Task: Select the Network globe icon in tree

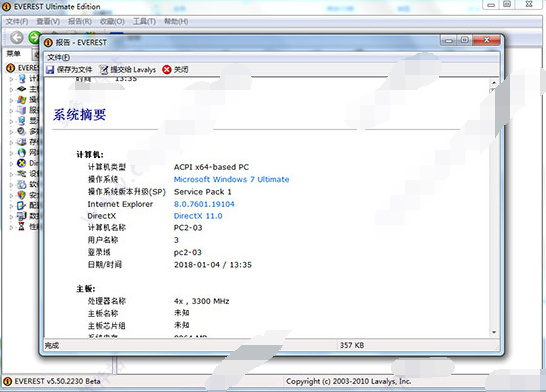Action: (22, 152)
